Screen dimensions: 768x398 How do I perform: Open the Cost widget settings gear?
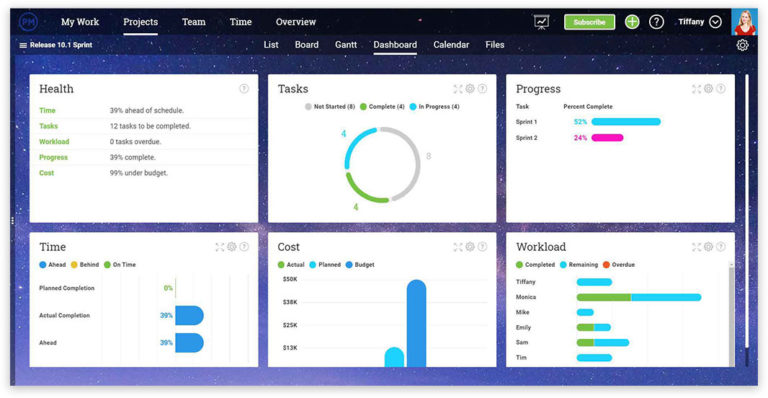click(470, 247)
